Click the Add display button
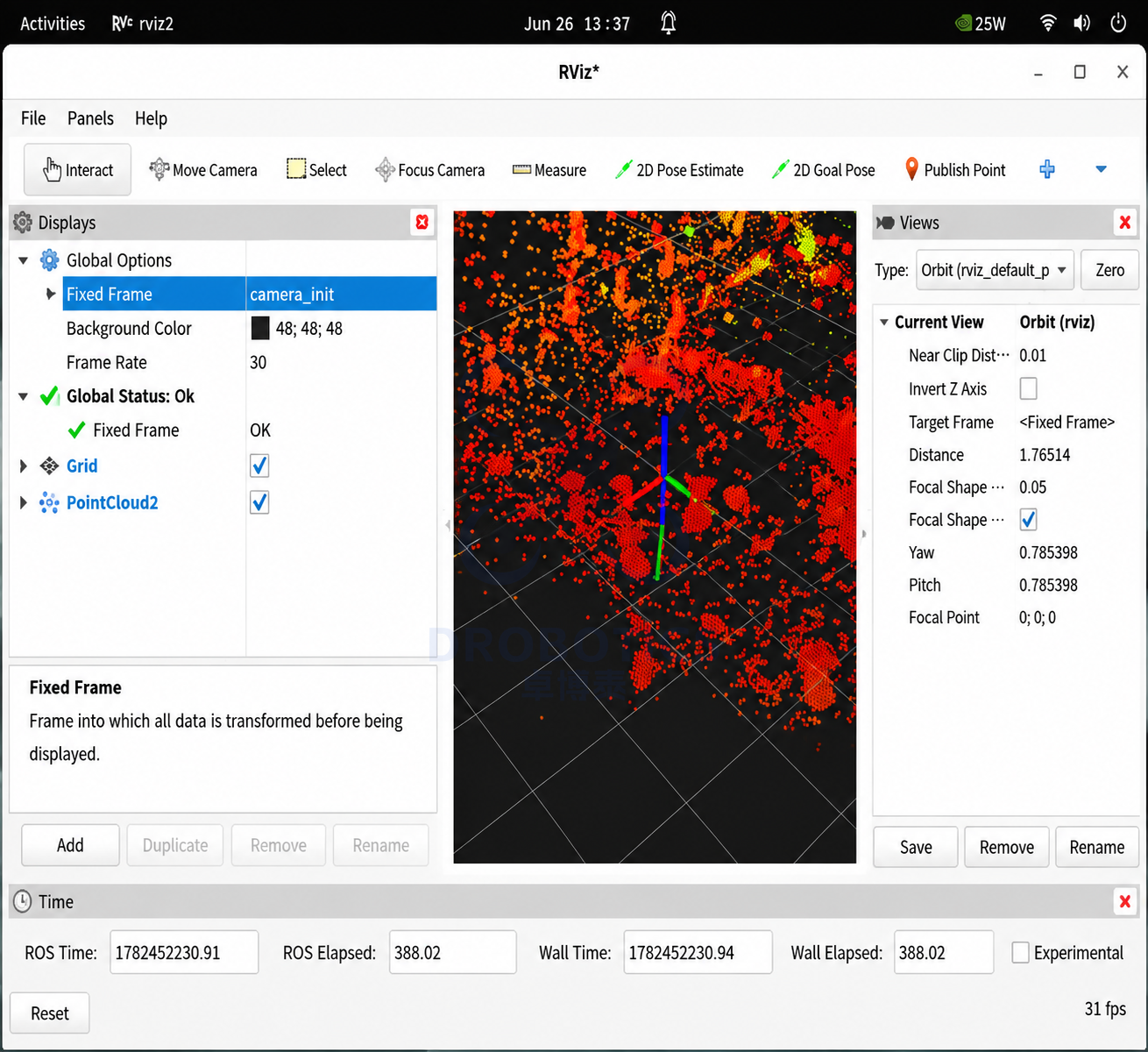 (x=70, y=845)
